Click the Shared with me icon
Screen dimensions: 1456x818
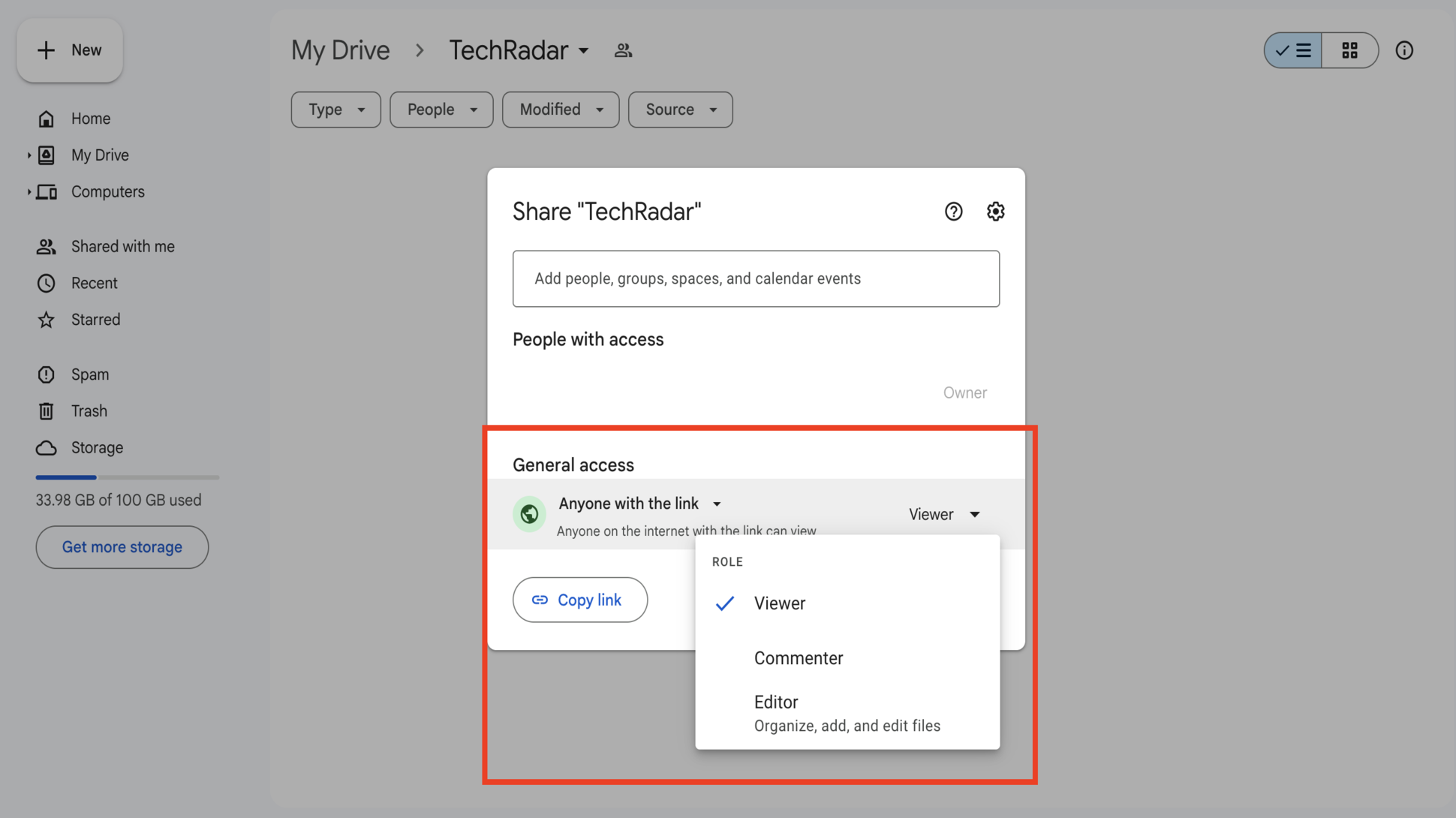46,246
